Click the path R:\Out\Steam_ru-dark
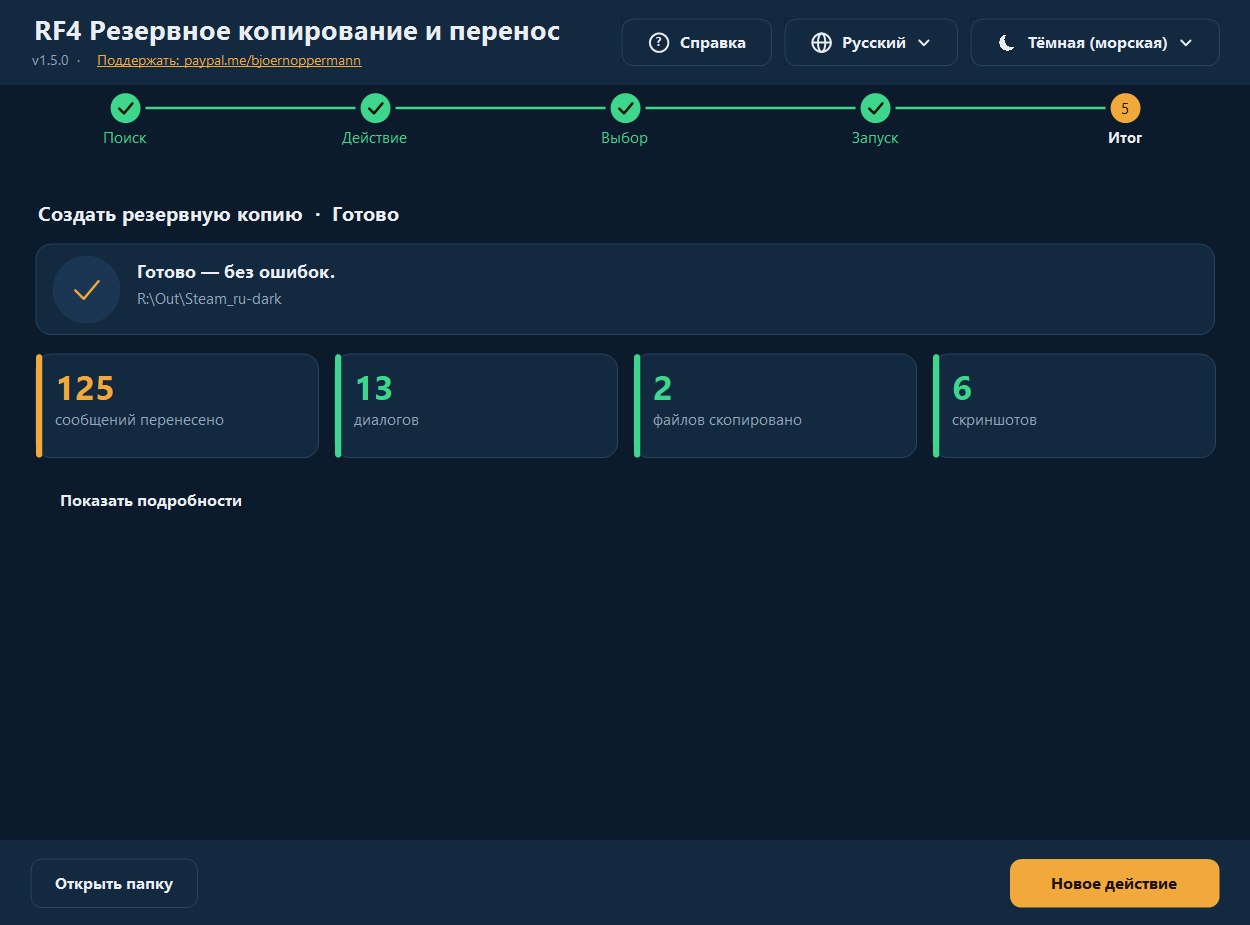 (x=209, y=298)
